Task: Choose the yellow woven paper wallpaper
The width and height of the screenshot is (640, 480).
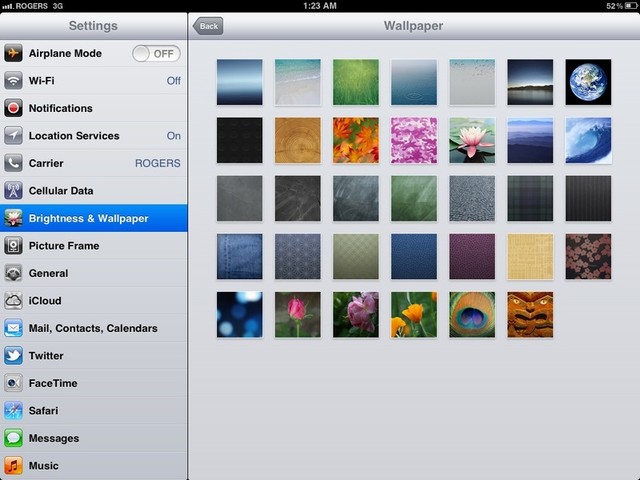Action: tap(530, 256)
